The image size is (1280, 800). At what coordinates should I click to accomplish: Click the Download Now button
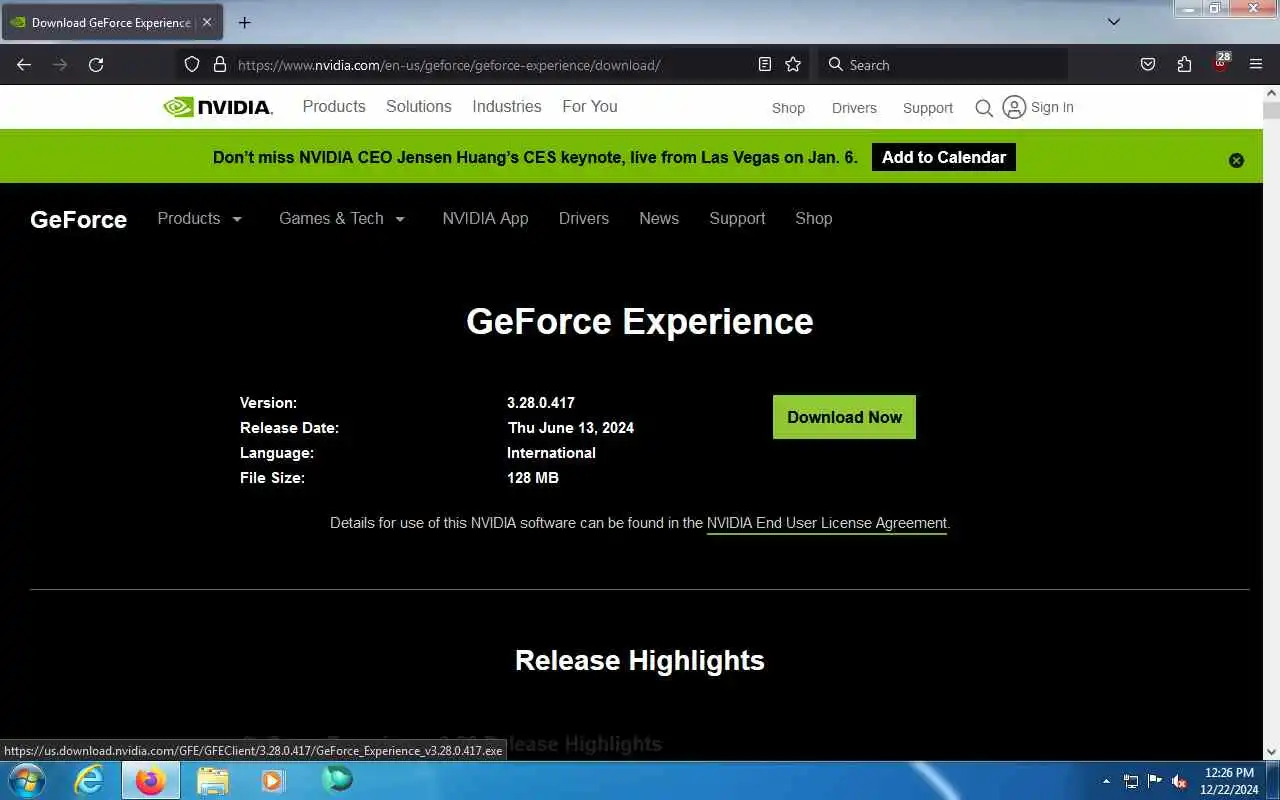(844, 417)
